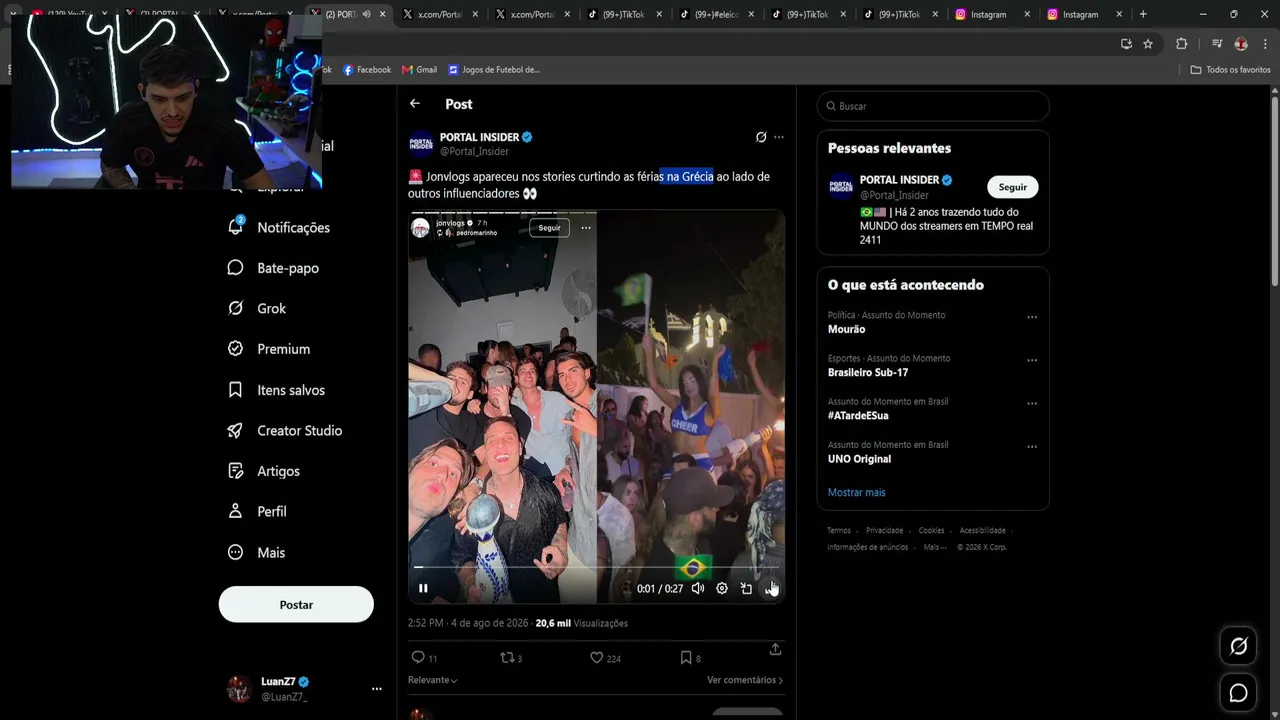Click the floating Grok button
Viewport: 1280px width, 720px height.
pyautogui.click(x=1238, y=646)
